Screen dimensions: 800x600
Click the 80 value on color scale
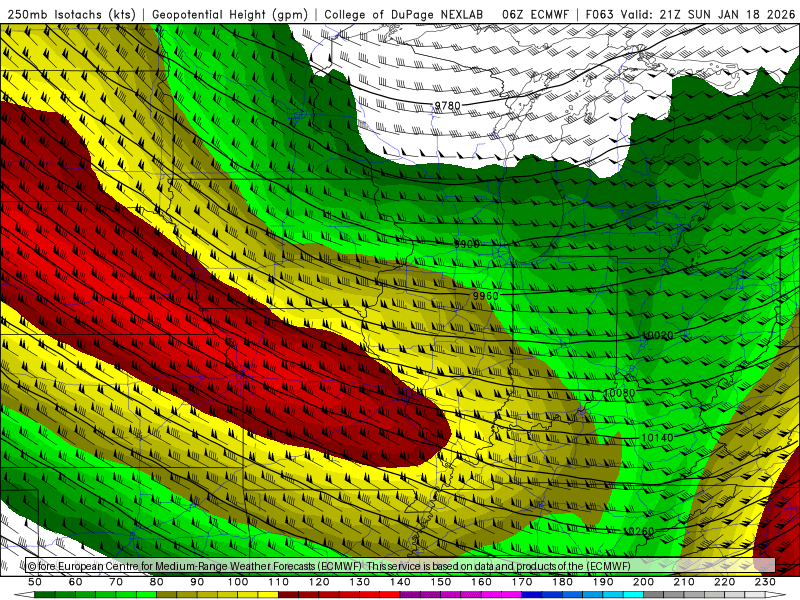157,582
